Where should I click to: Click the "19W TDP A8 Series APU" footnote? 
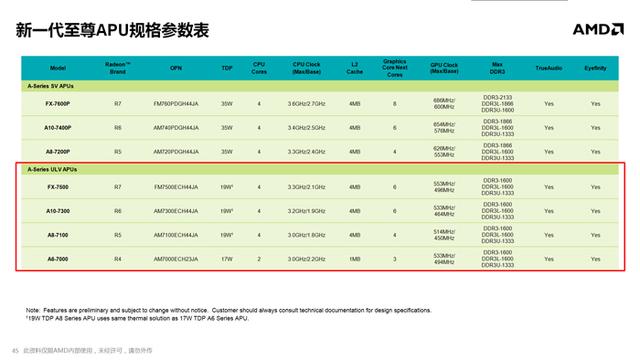coord(137,318)
